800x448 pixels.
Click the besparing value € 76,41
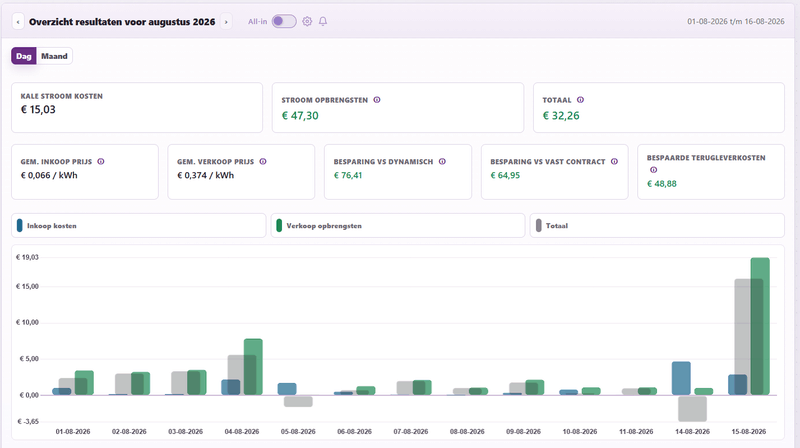click(348, 176)
